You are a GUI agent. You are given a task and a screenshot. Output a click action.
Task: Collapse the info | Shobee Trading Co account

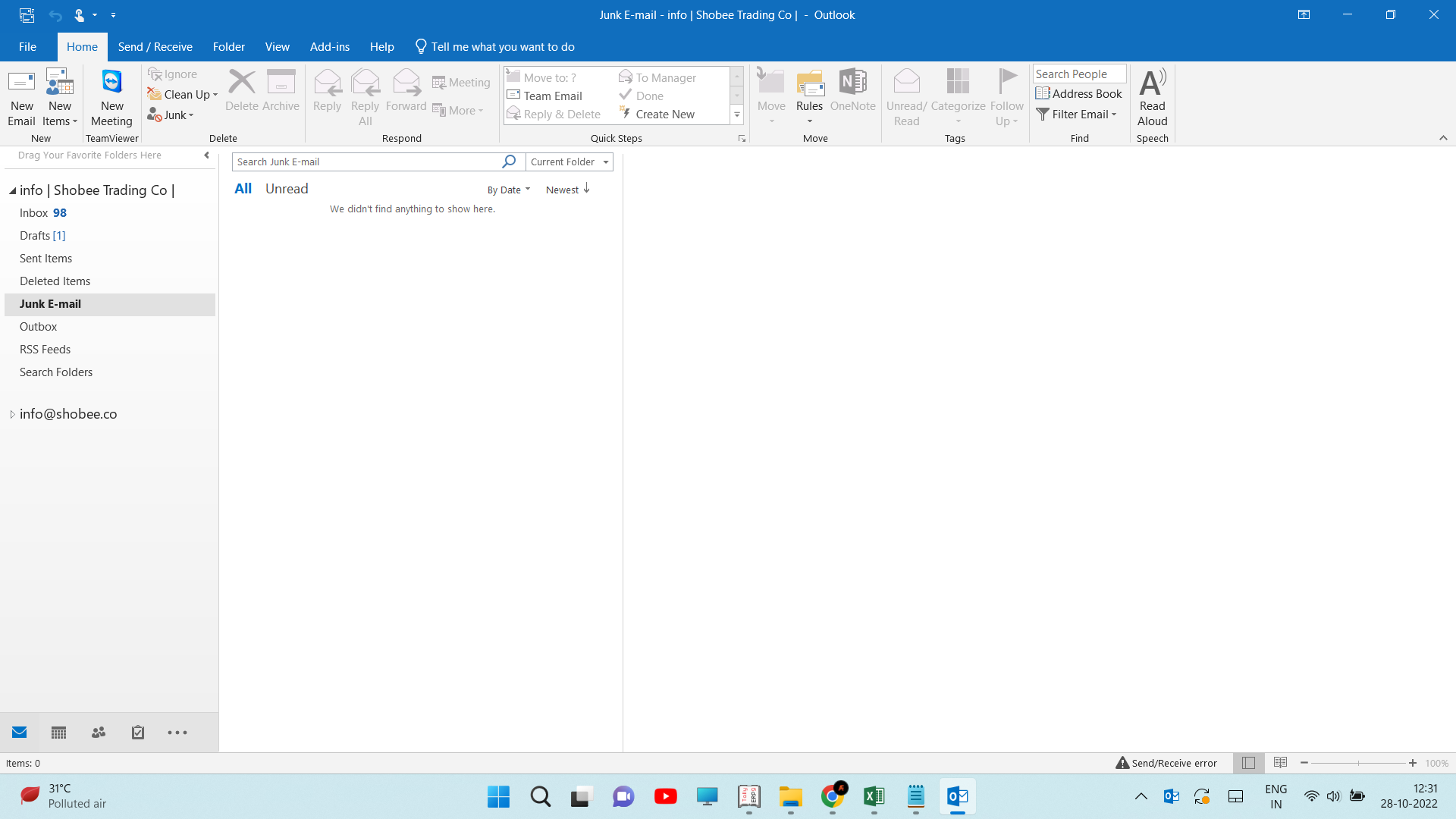click(12, 191)
